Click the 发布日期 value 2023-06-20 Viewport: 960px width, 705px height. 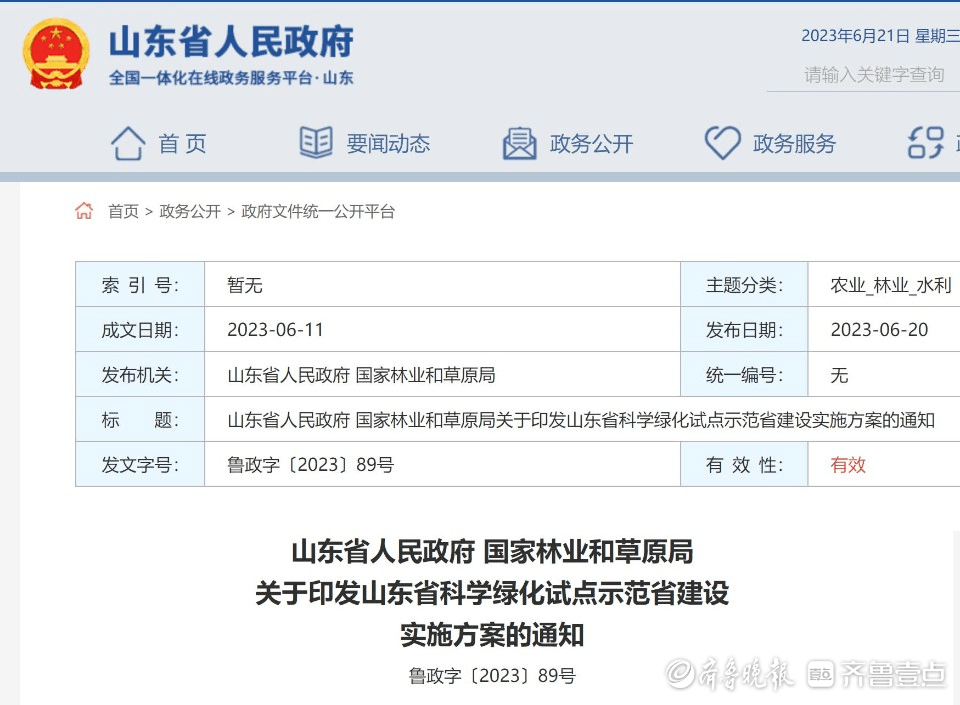(x=879, y=330)
